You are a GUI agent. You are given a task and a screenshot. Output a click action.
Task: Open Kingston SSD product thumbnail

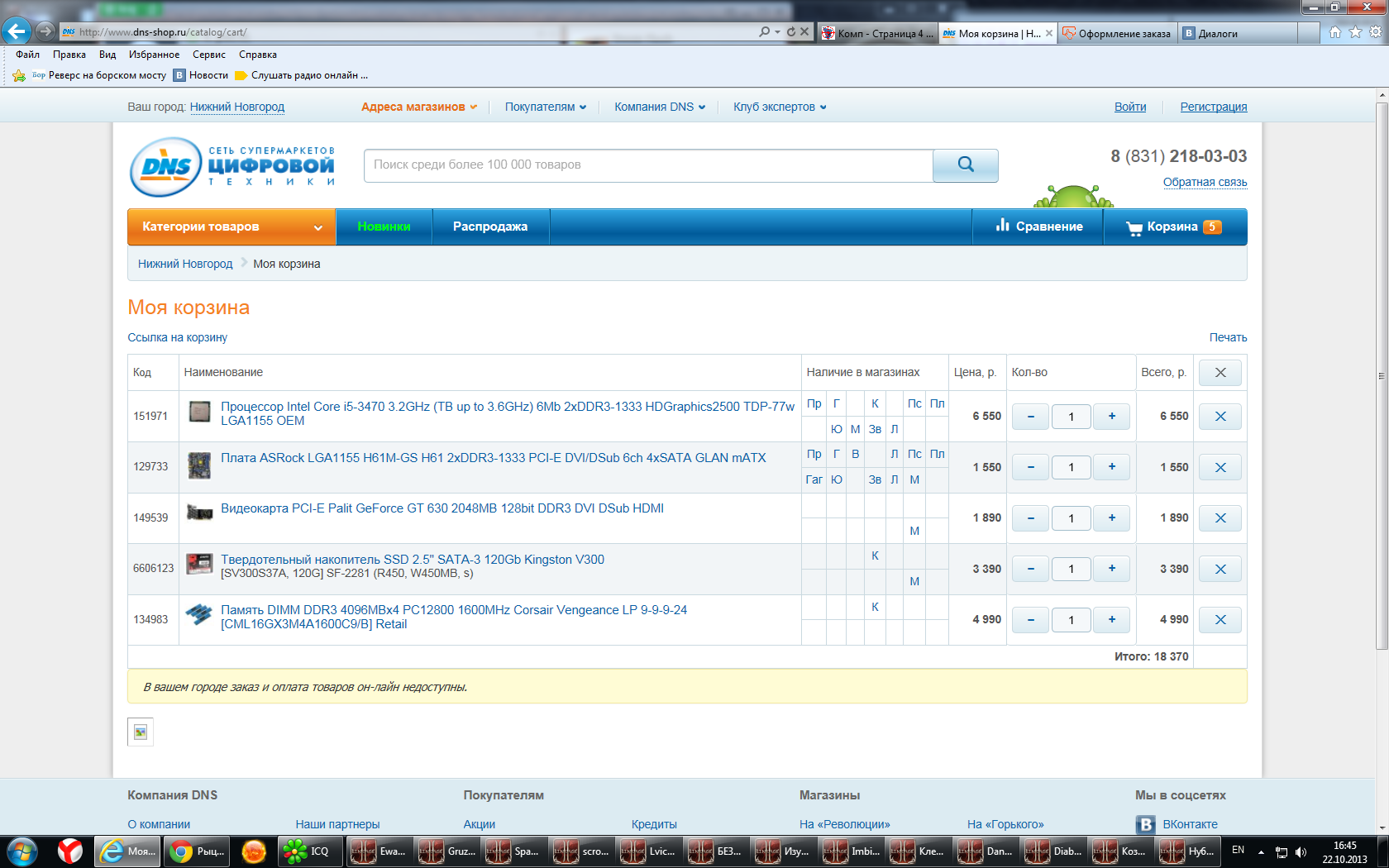point(199,564)
